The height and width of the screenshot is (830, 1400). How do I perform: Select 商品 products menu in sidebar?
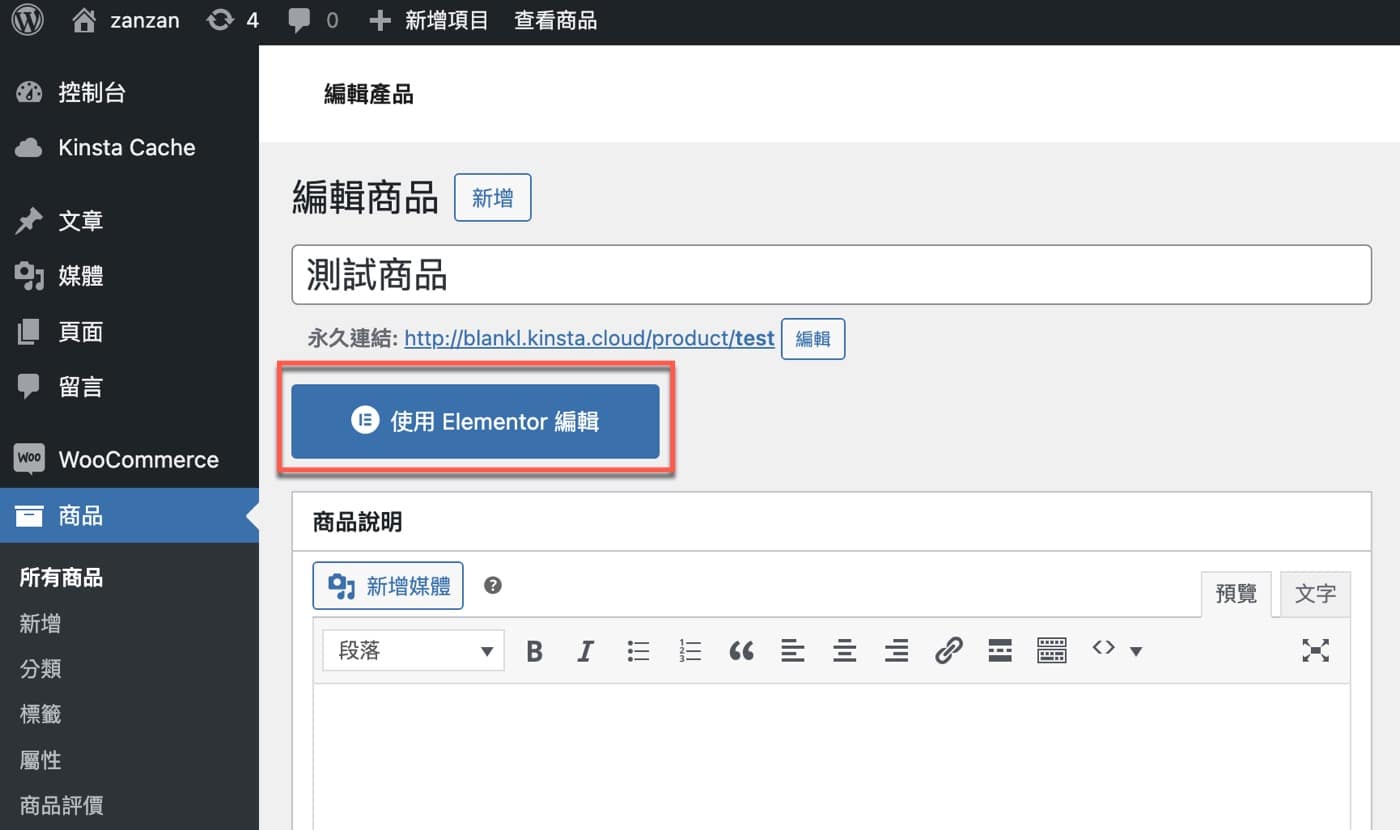[129, 516]
